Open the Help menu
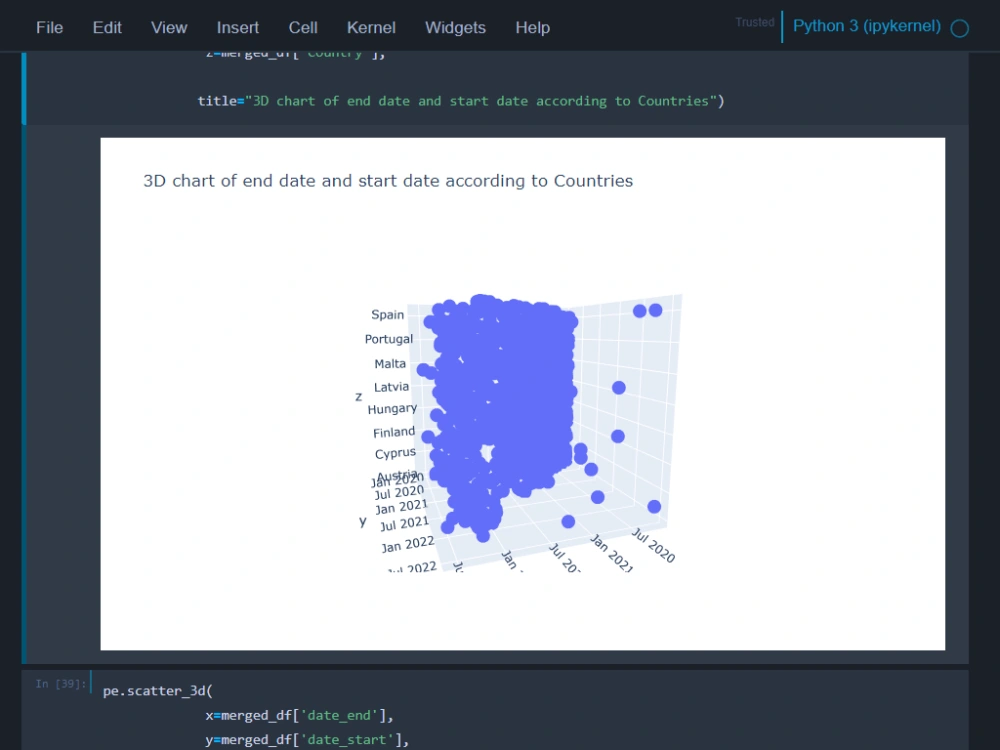Viewport: 1000px width, 750px height. click(532, 27)
